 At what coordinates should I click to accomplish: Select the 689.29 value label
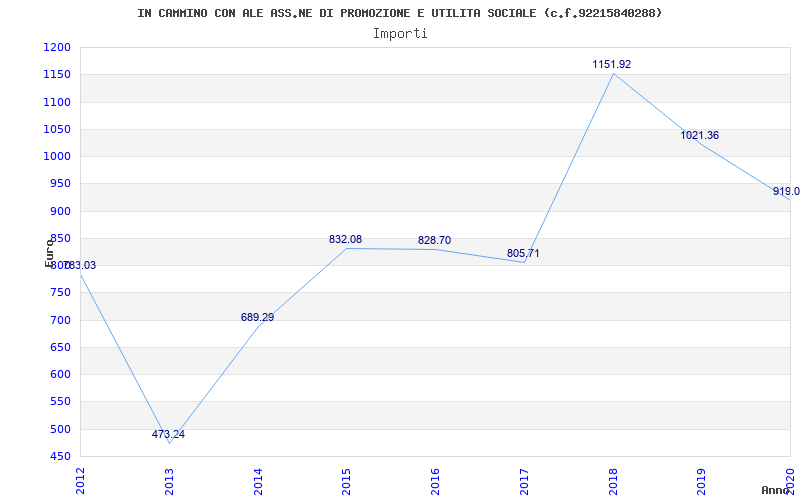coord(257,317)
